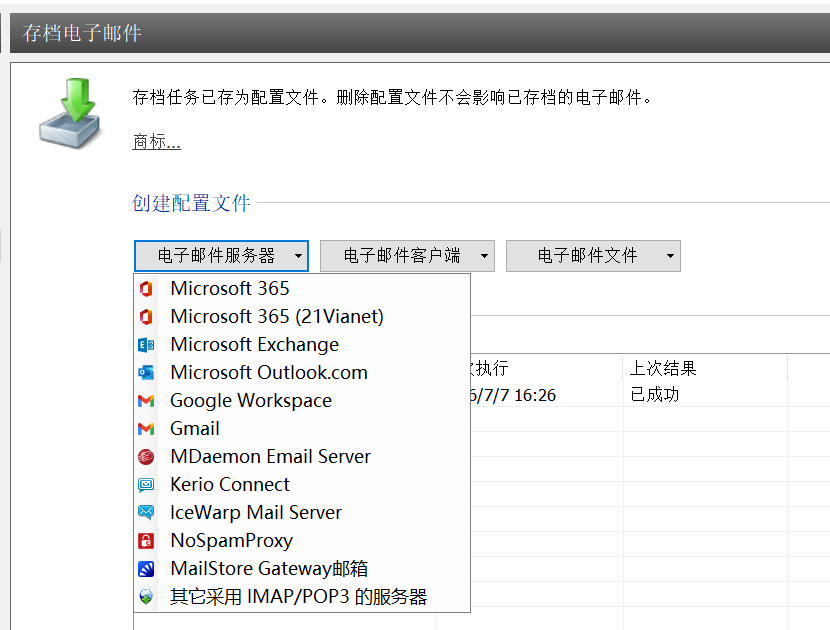Click the Gmail envelope icon
The width and height of the screenshot is (830, 630).
(146, 428)
